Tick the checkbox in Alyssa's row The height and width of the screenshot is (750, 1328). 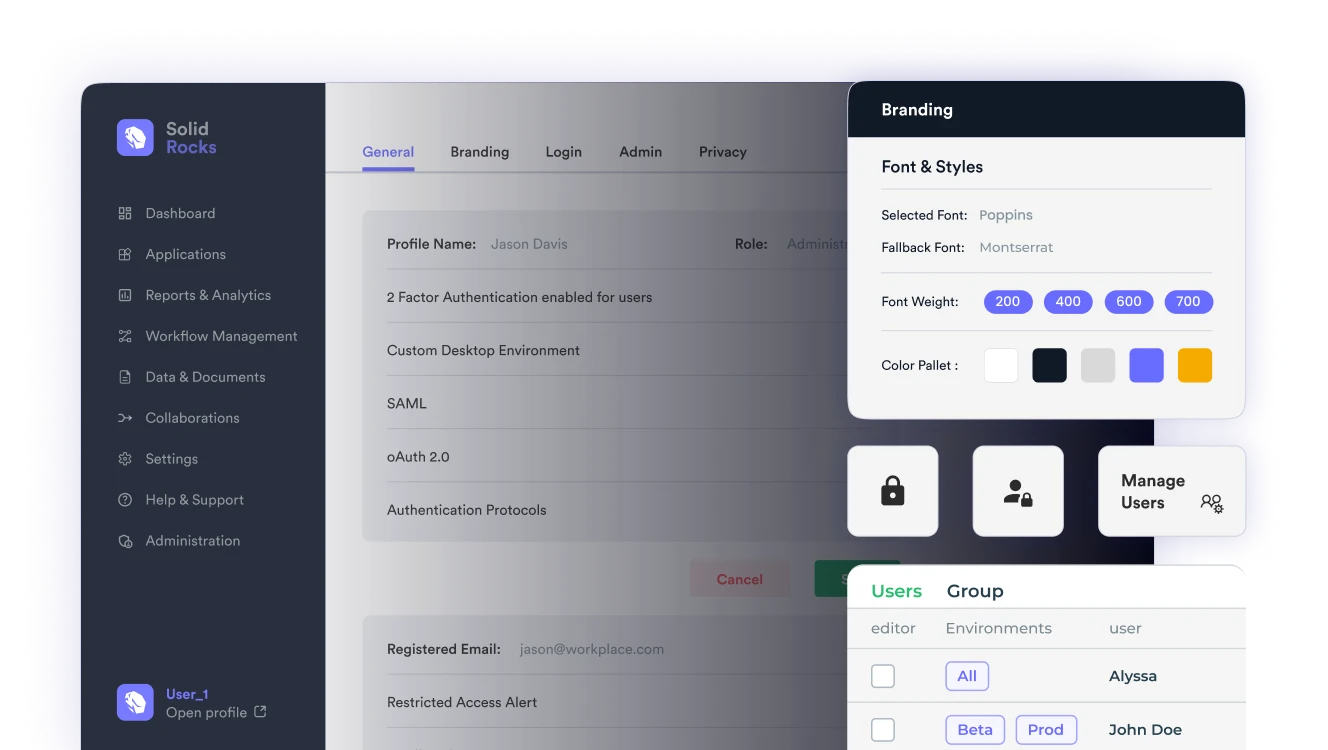tap(883, 676)
